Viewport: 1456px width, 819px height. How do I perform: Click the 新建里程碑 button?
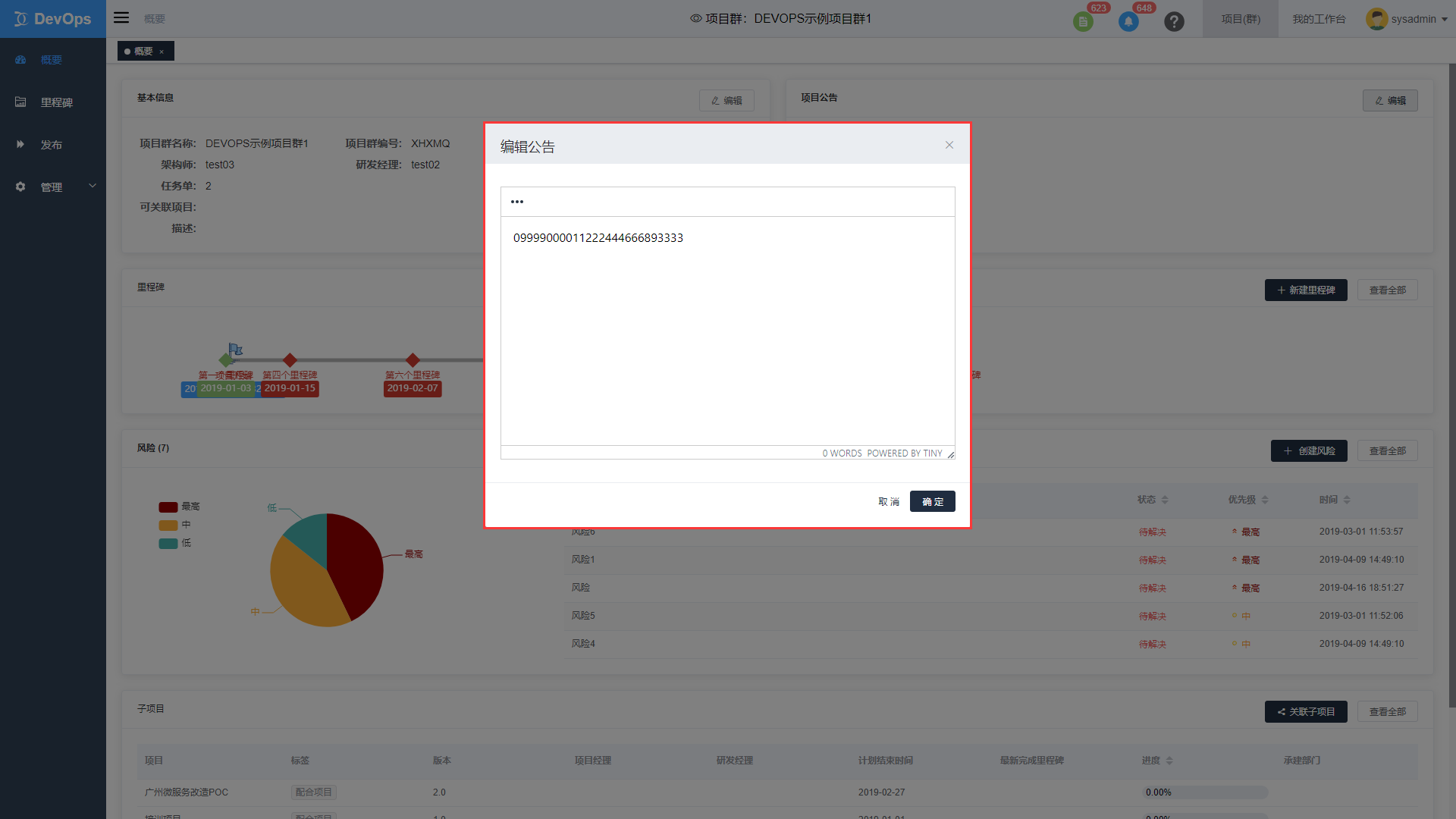click(x=1306, y=290)
